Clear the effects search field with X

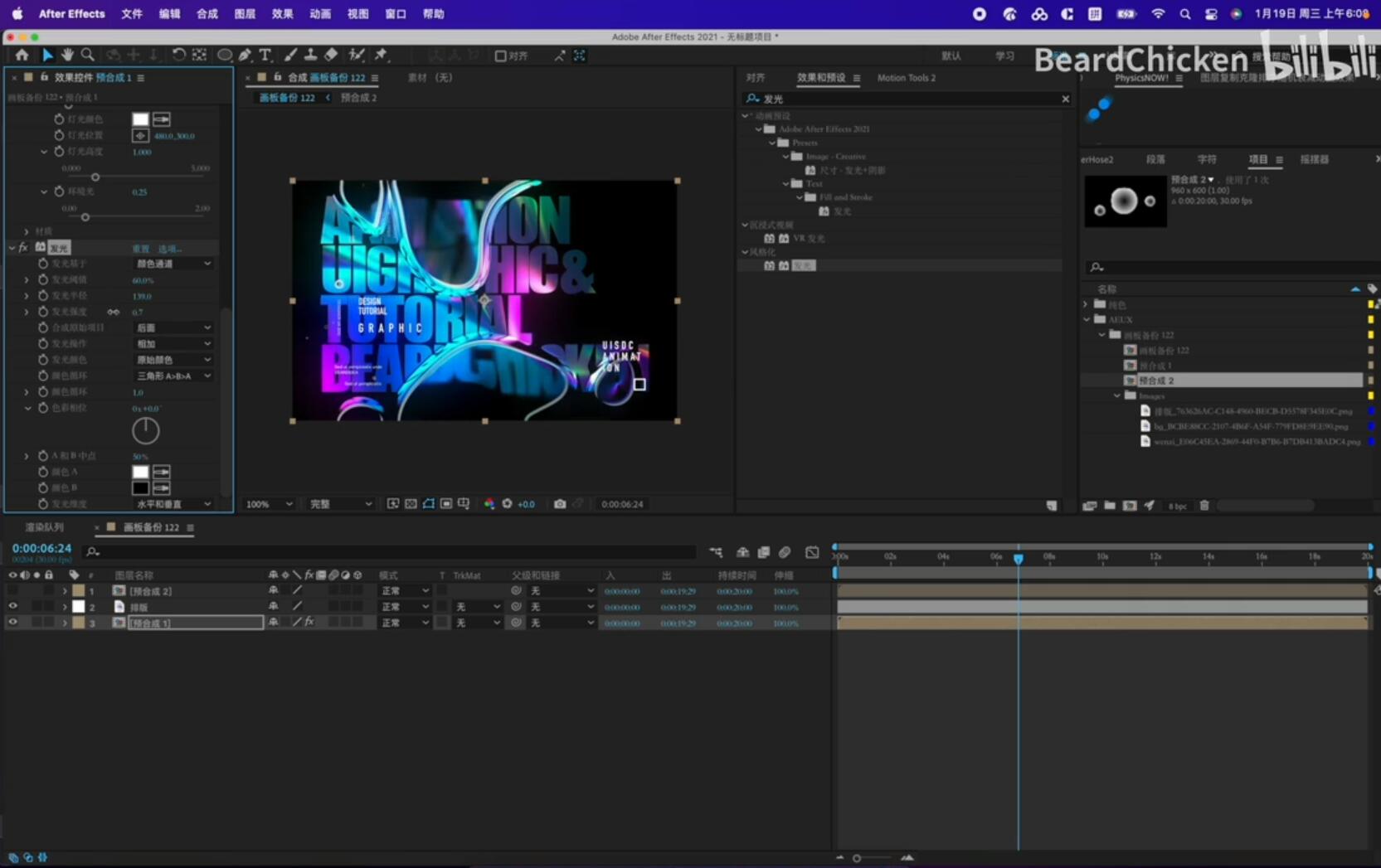(1065, 99)
